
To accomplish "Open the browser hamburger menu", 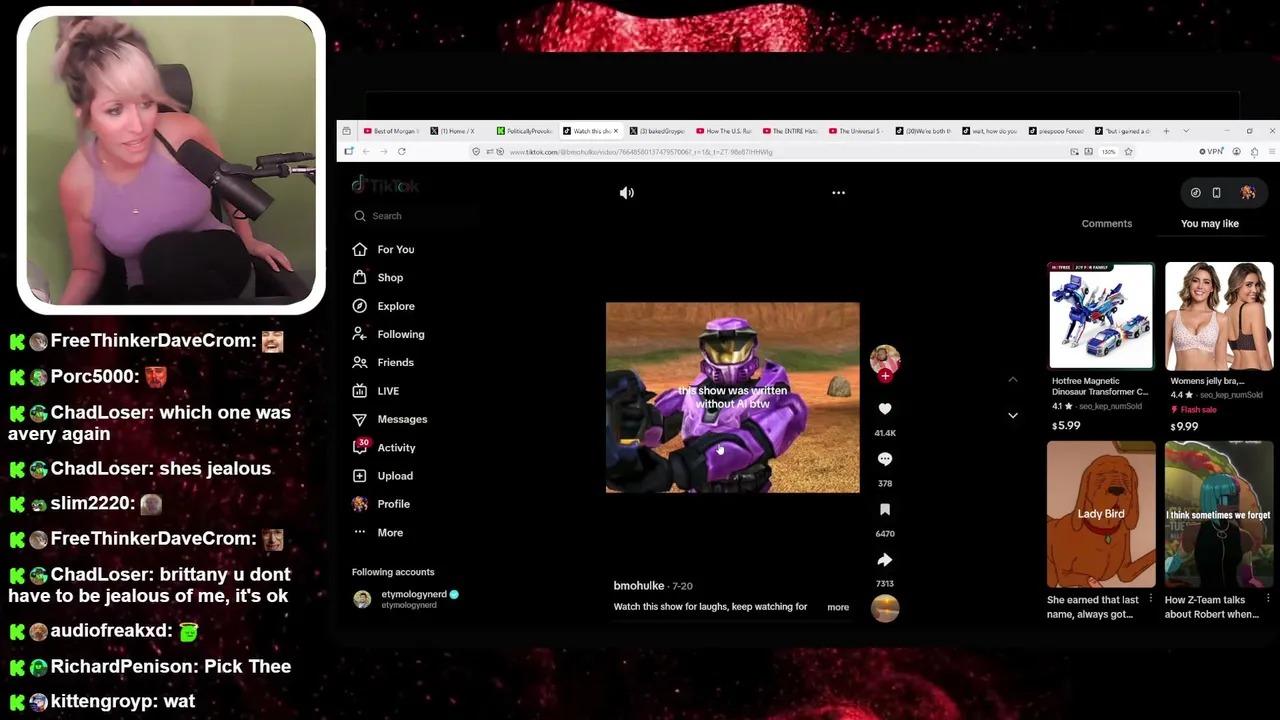I will 1272,152.
